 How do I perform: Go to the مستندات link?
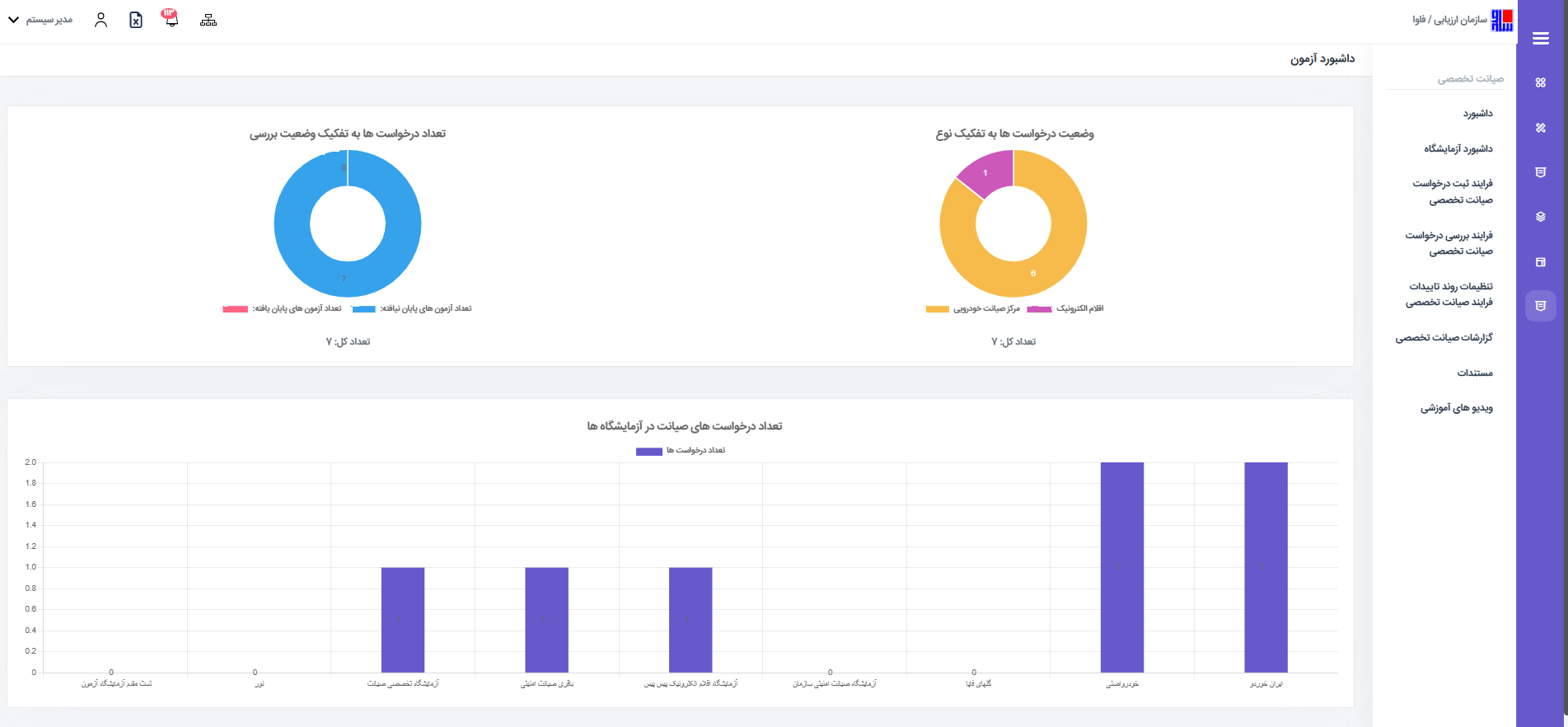point(1474,373)
